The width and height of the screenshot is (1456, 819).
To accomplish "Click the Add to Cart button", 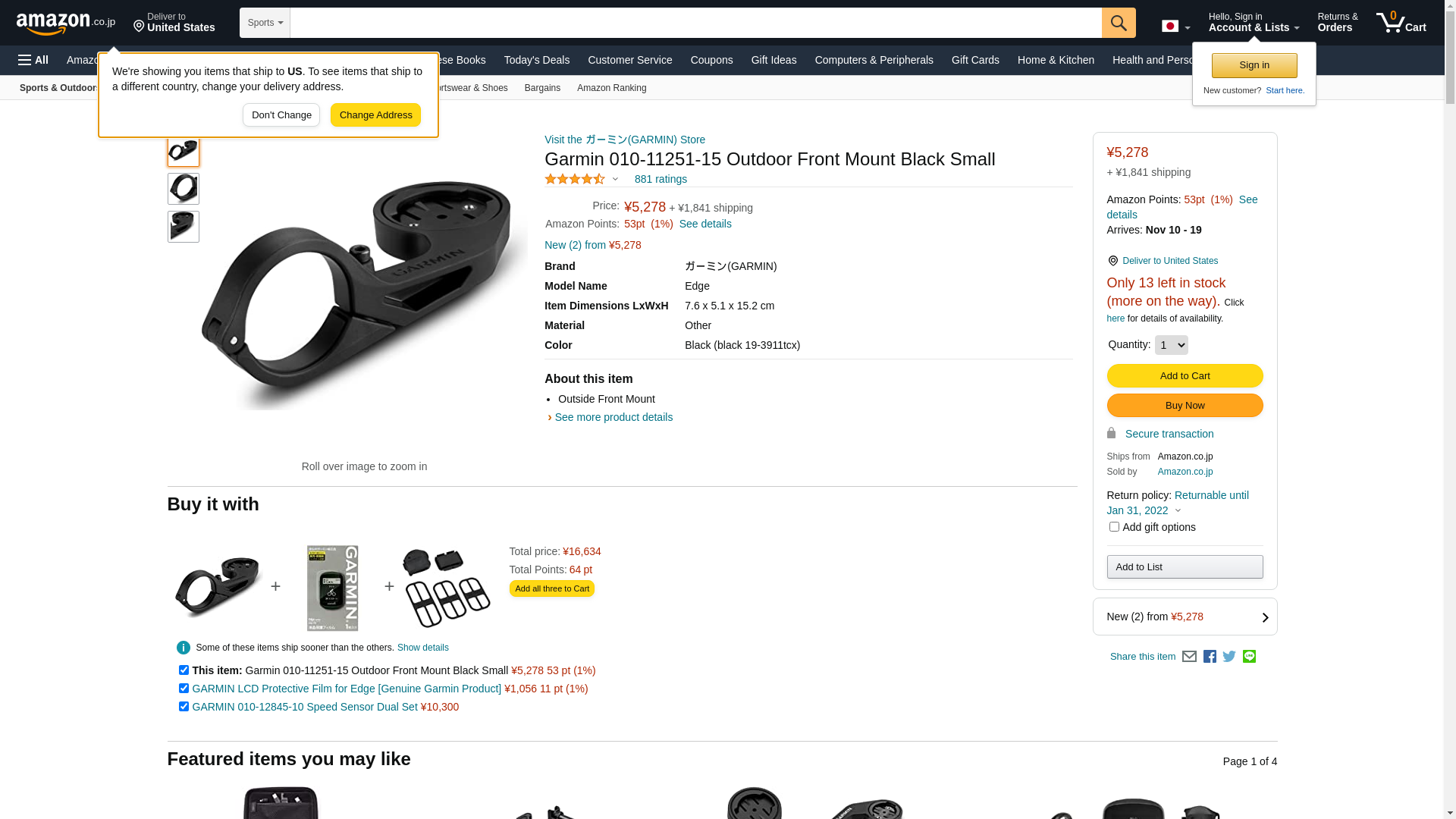I will pos(1185,376).
